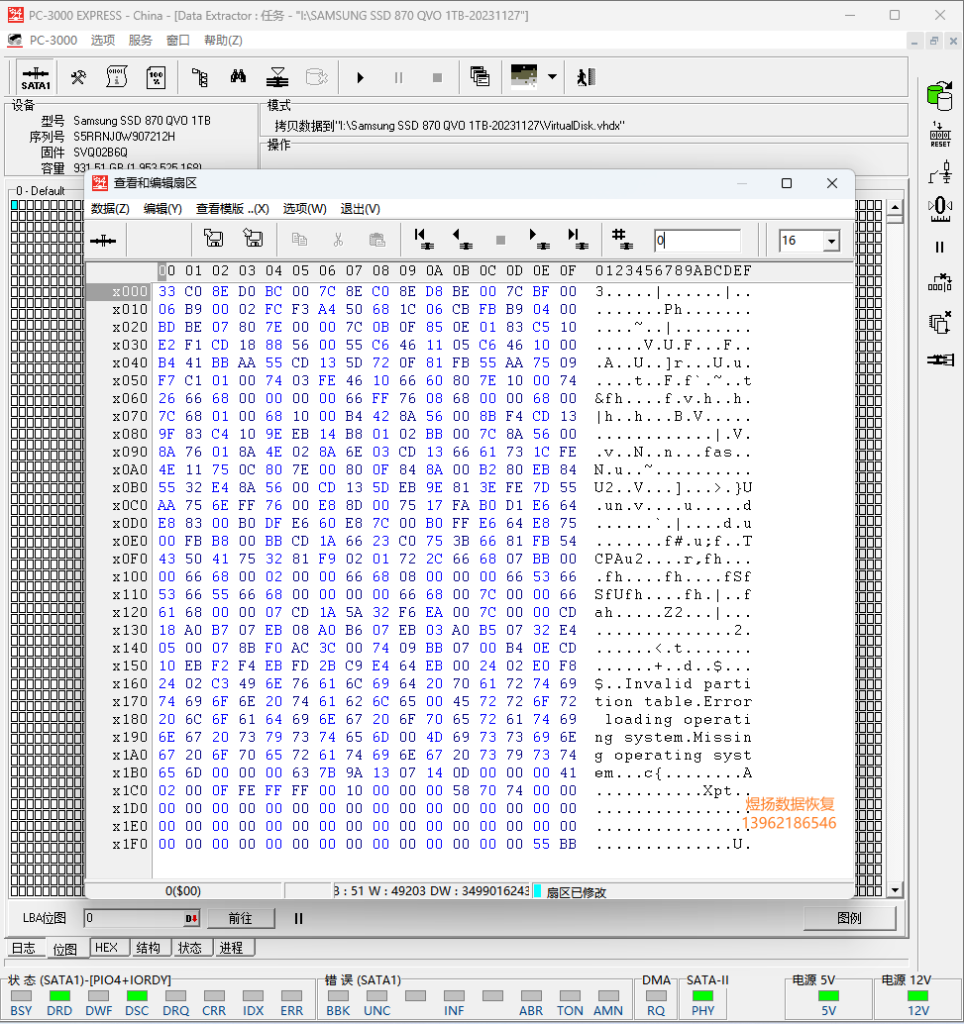The height and width of the screenshot is (1024, 964).
Task: Click the map scrollbar up arrow
Action: coord(895,207)
